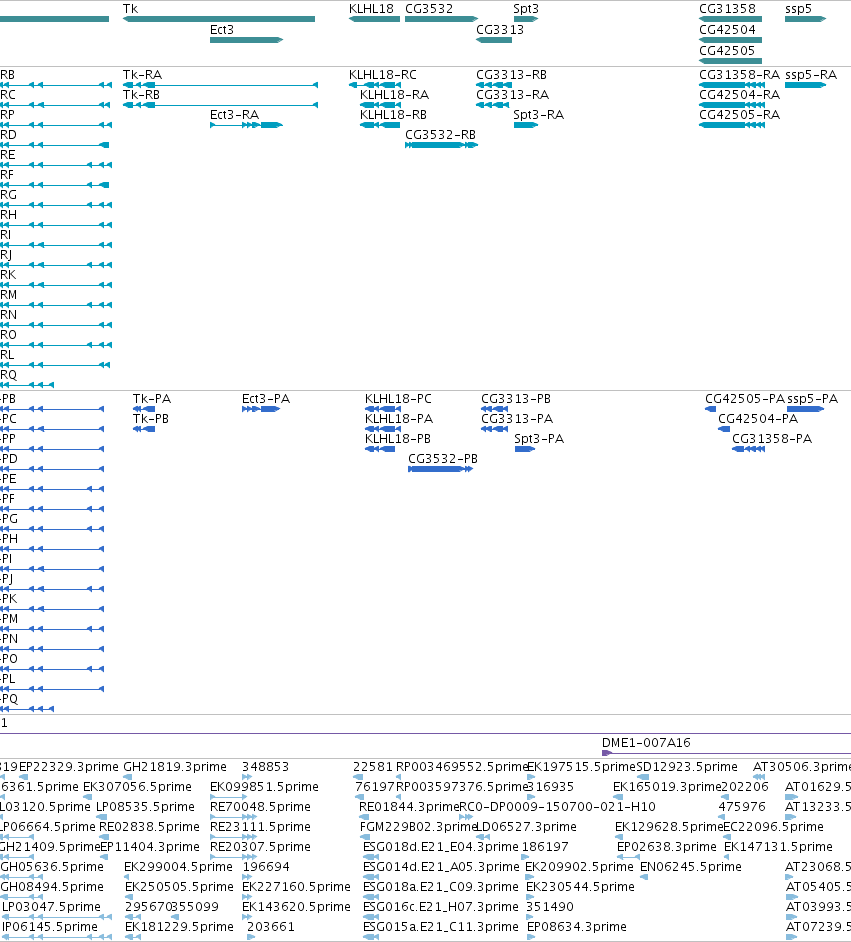Select the CG31358 gene label

(727, 9)
